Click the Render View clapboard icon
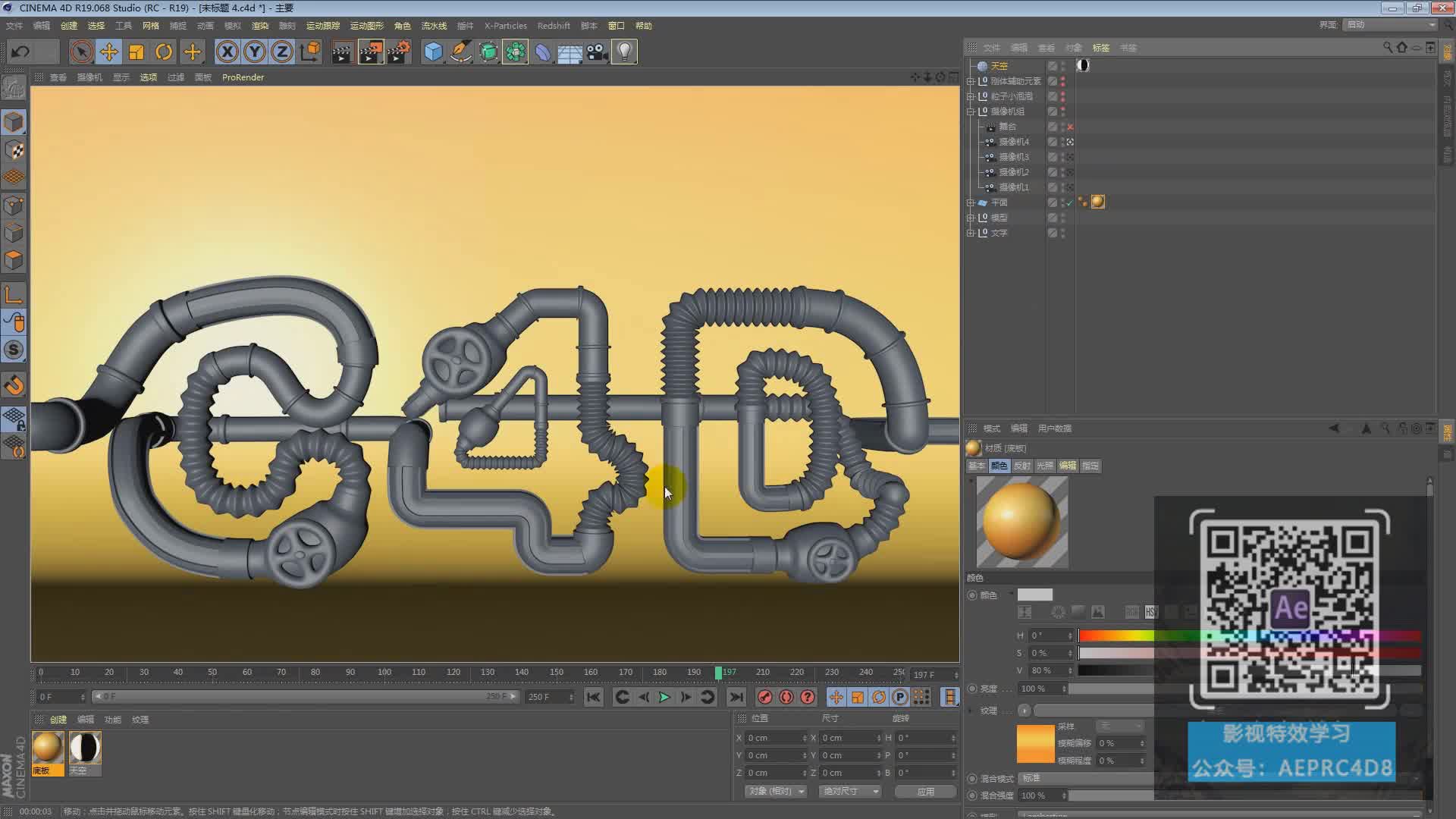Viewport: 1456px width, 819px height. coord(343,52)
